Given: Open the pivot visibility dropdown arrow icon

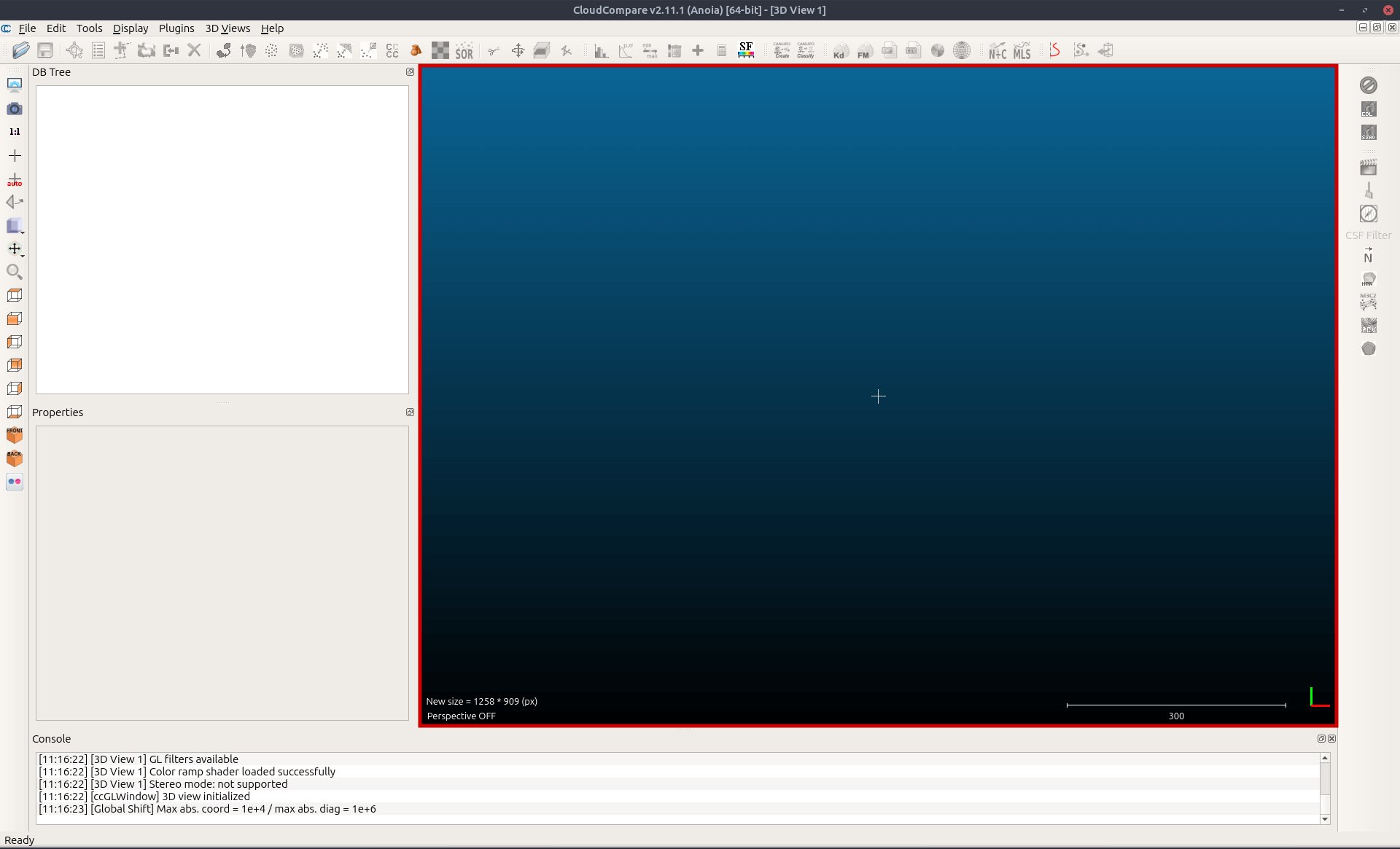Looking at the screenshot, I should 15,249.
